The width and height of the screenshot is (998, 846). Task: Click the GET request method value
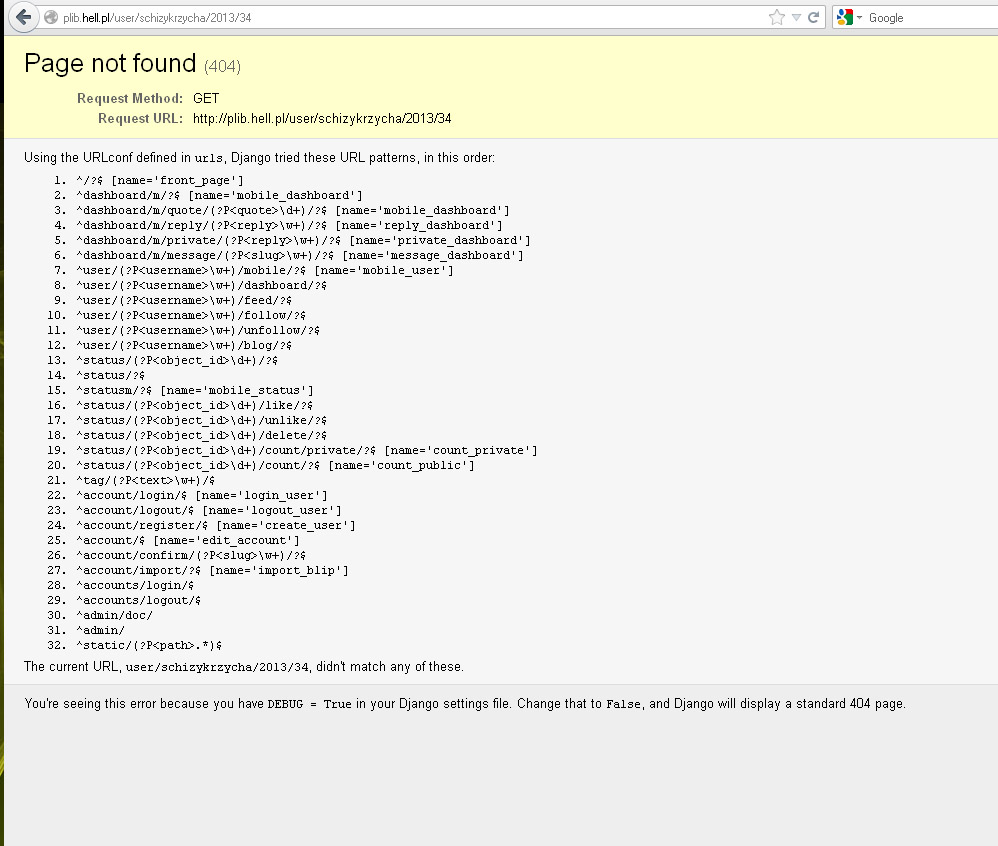click(x=206, y=98)
